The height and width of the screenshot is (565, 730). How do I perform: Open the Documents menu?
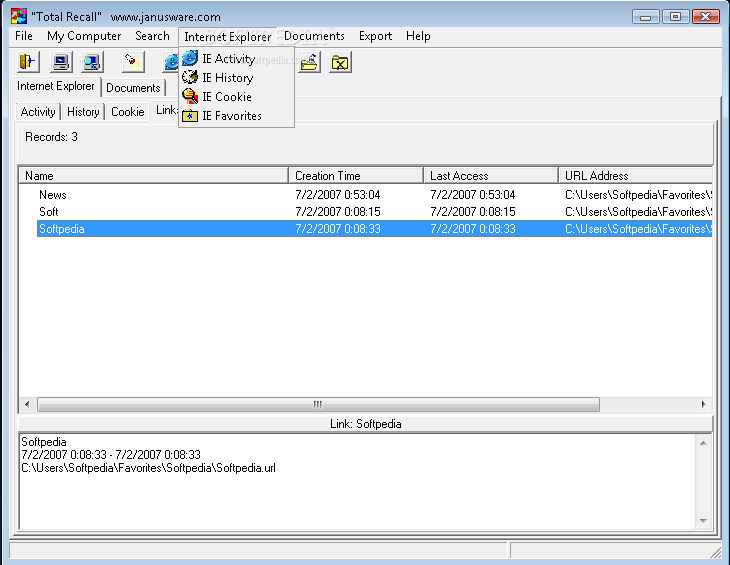click(x=314, y=36)
